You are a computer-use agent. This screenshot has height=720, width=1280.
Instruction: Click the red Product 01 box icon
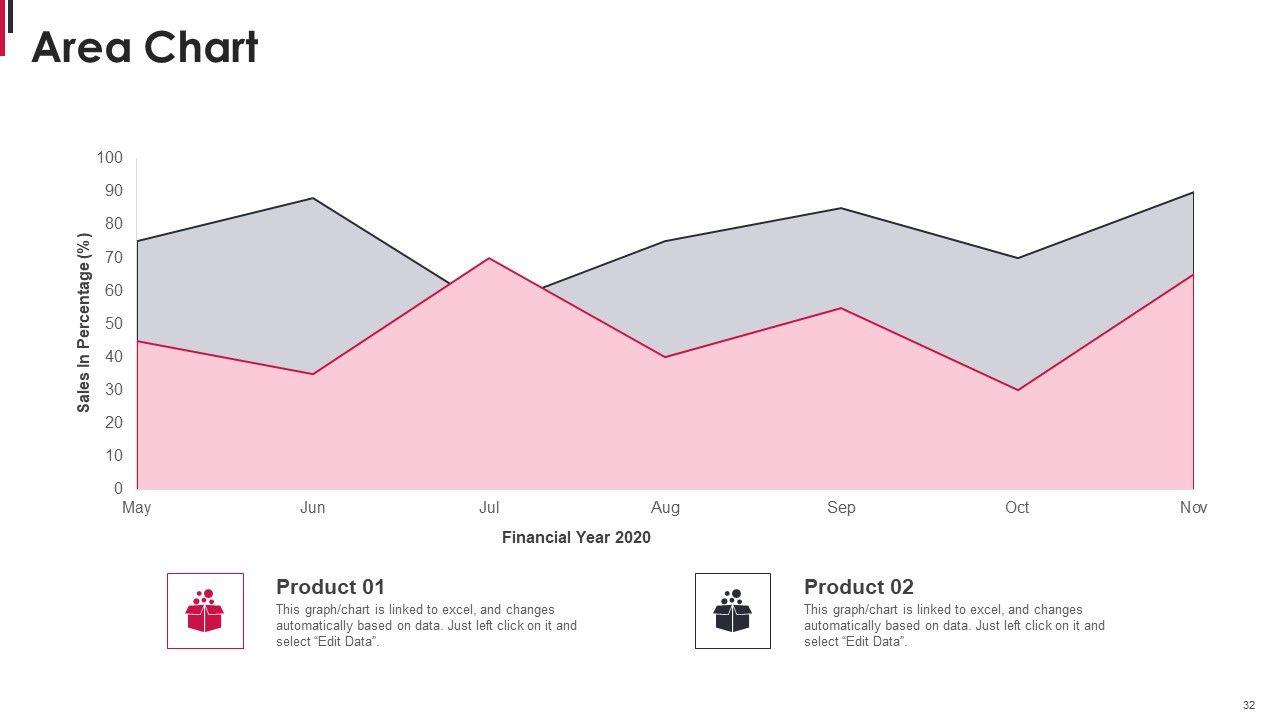tap(205, 611)
